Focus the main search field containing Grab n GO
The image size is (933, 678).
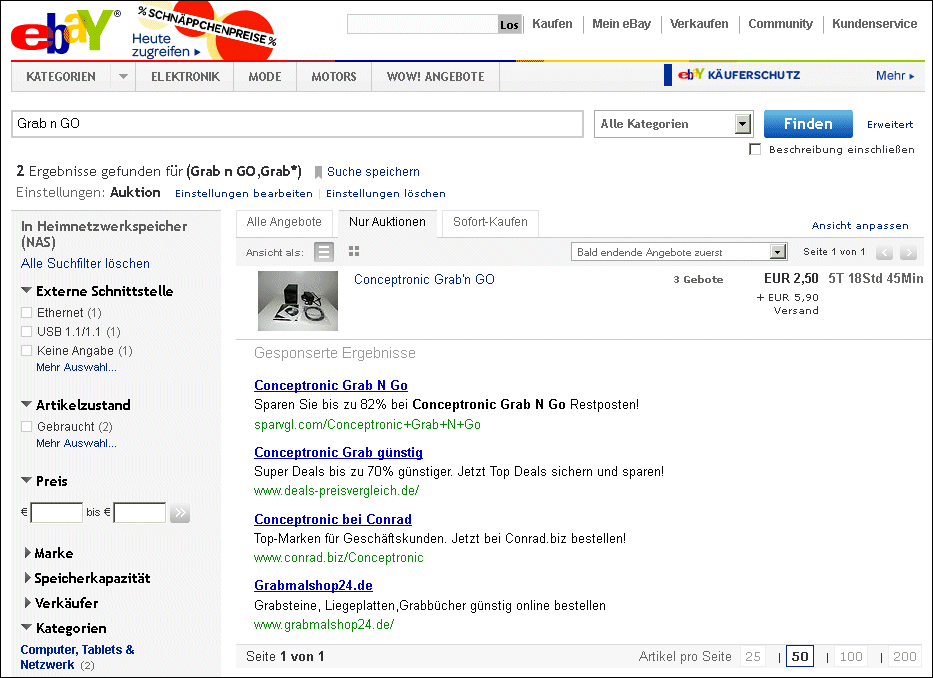297,124
